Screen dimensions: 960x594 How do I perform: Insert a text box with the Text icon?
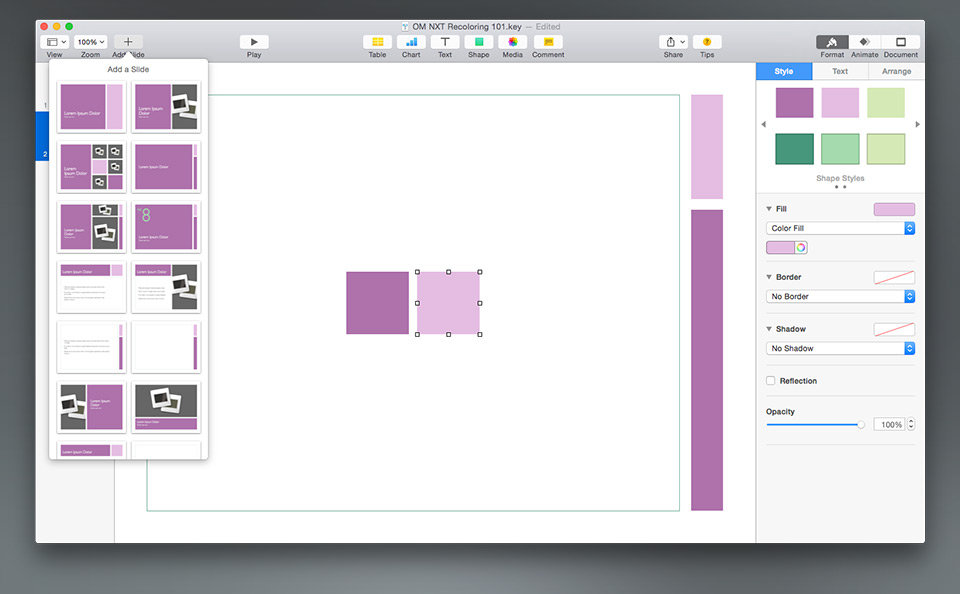[444, 43]
